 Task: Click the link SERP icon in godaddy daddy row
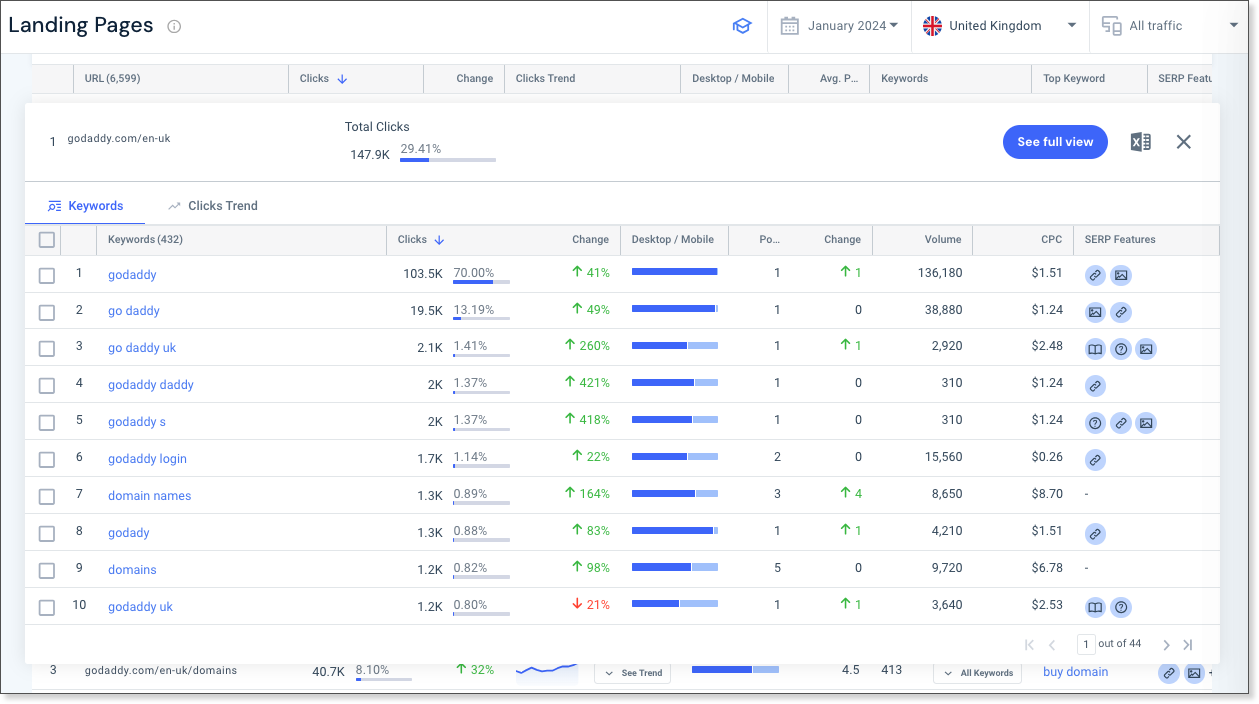1096,386
